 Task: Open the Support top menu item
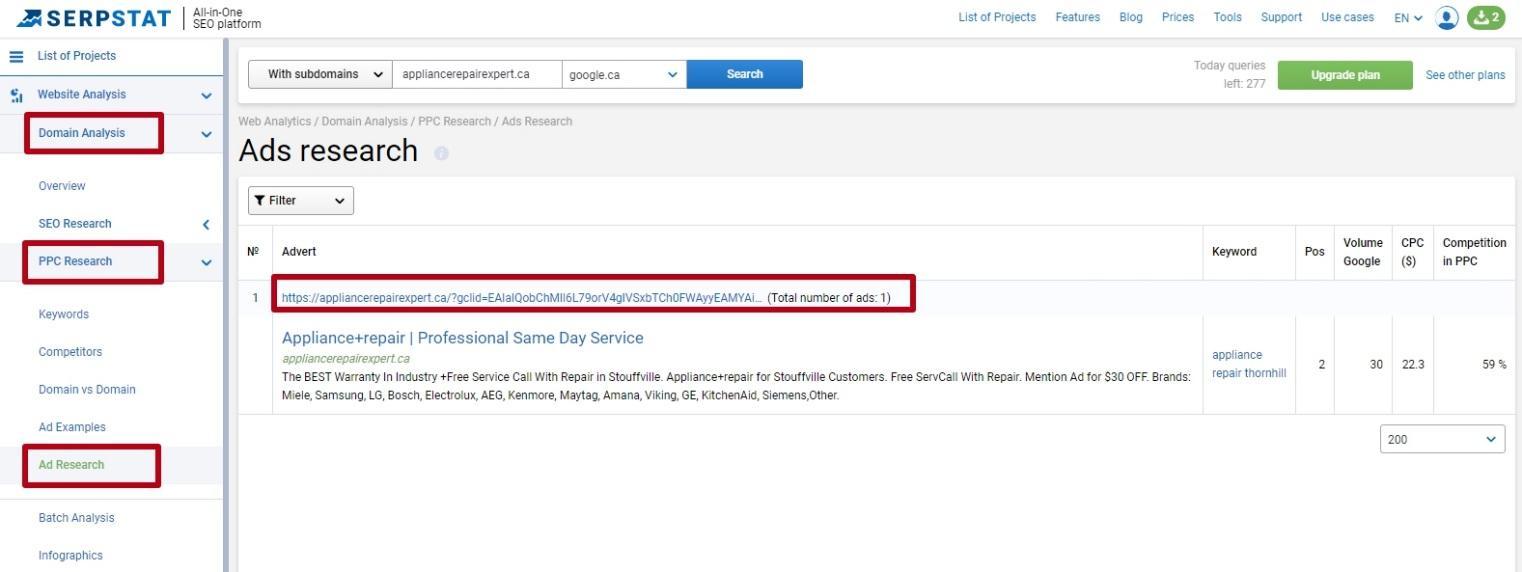[x=1281, y=18]
